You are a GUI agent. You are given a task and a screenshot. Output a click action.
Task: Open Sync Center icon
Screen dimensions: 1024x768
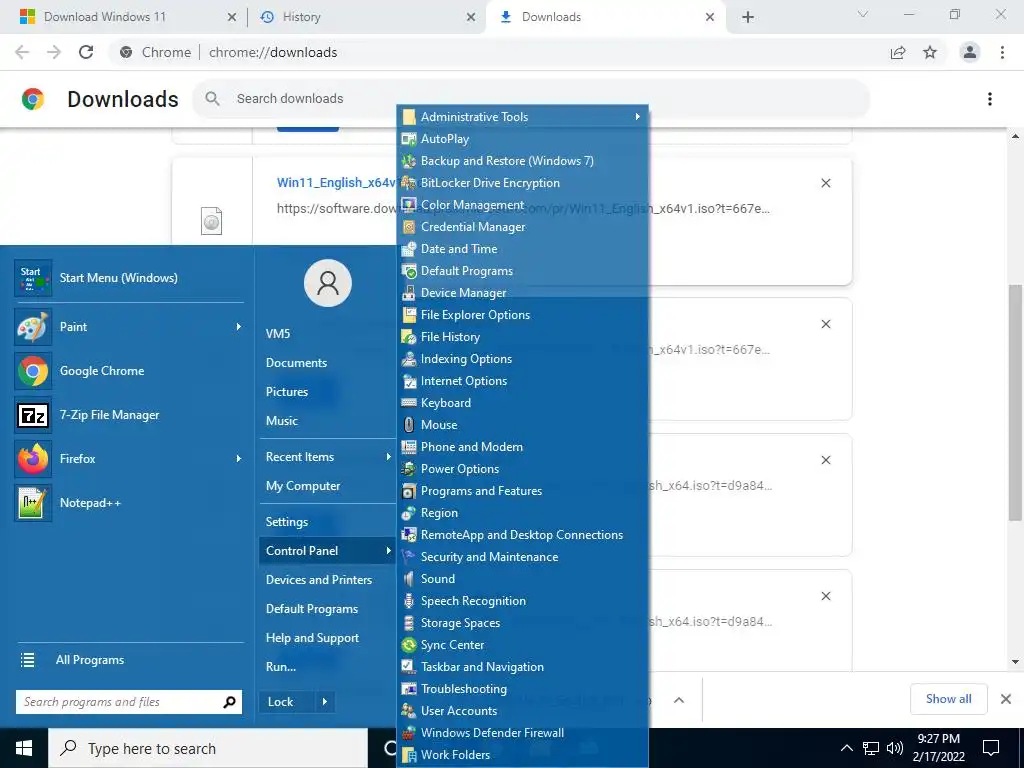point(409,645)
